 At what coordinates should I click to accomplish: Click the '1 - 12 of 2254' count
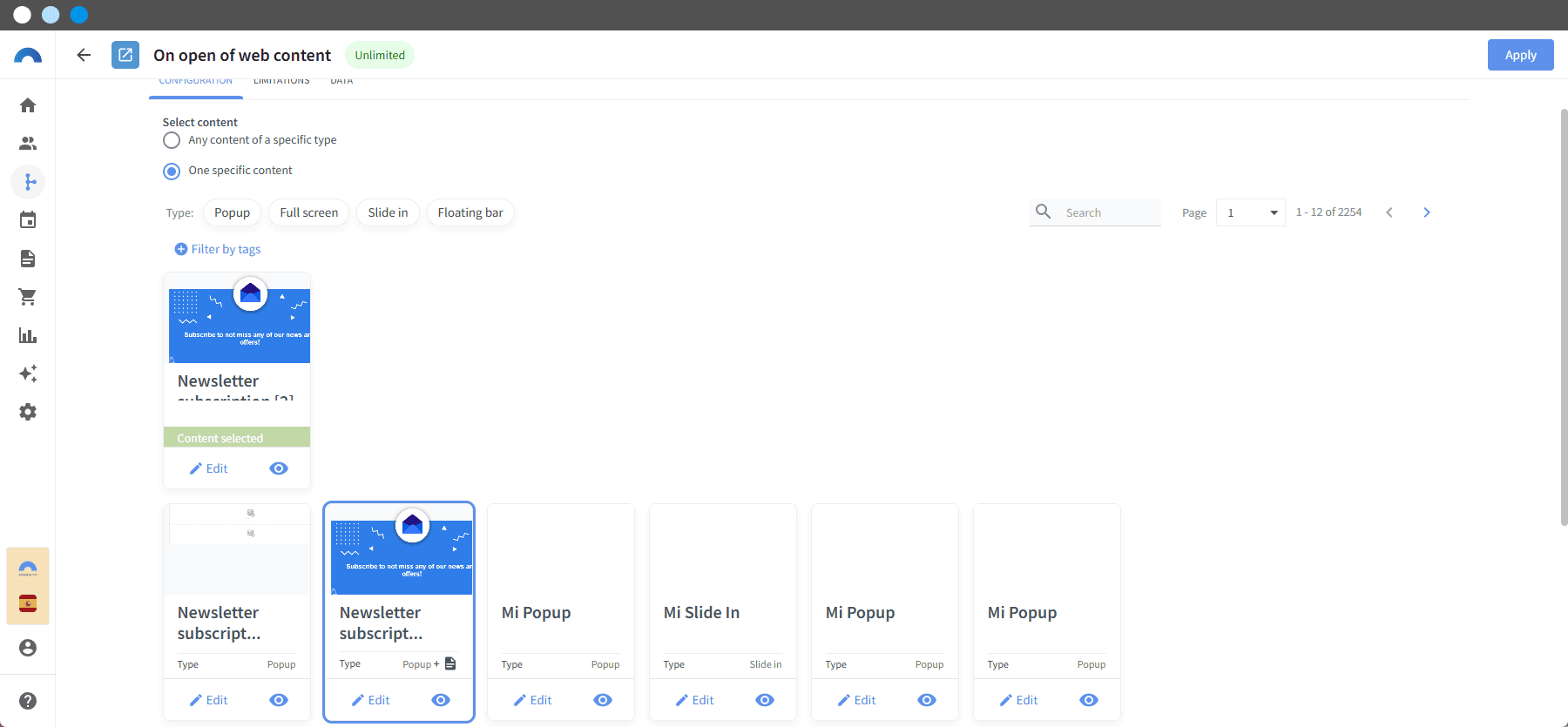(1328, 212)
